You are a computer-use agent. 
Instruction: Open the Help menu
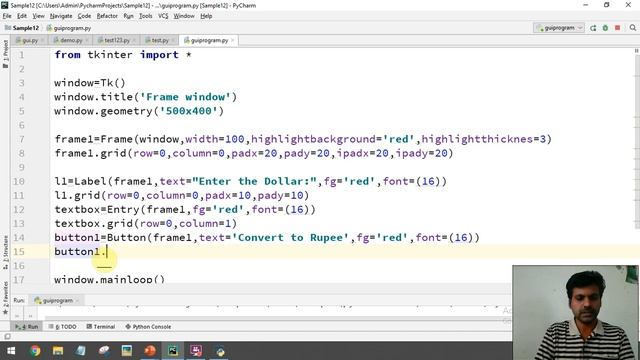206,16
